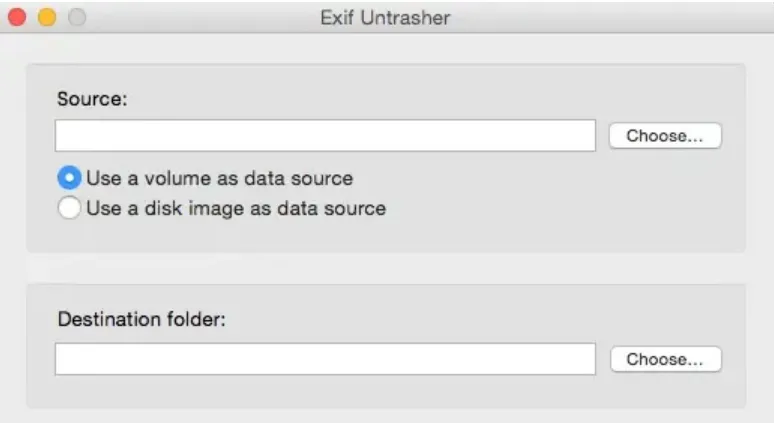The image size is (774, 423).
Task: Select "Use a disk image as data source" radio button
Action: click(x=69, y=209)
